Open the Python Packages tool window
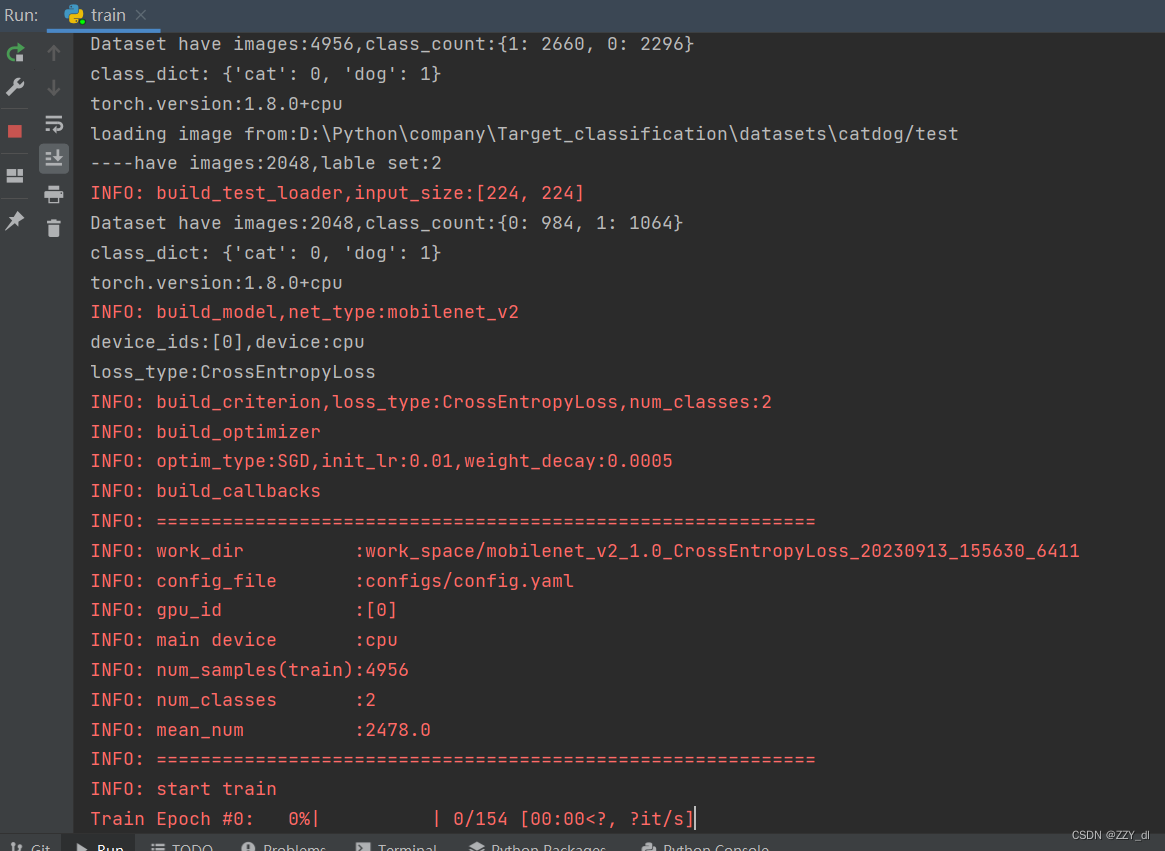 coord(539,846)
